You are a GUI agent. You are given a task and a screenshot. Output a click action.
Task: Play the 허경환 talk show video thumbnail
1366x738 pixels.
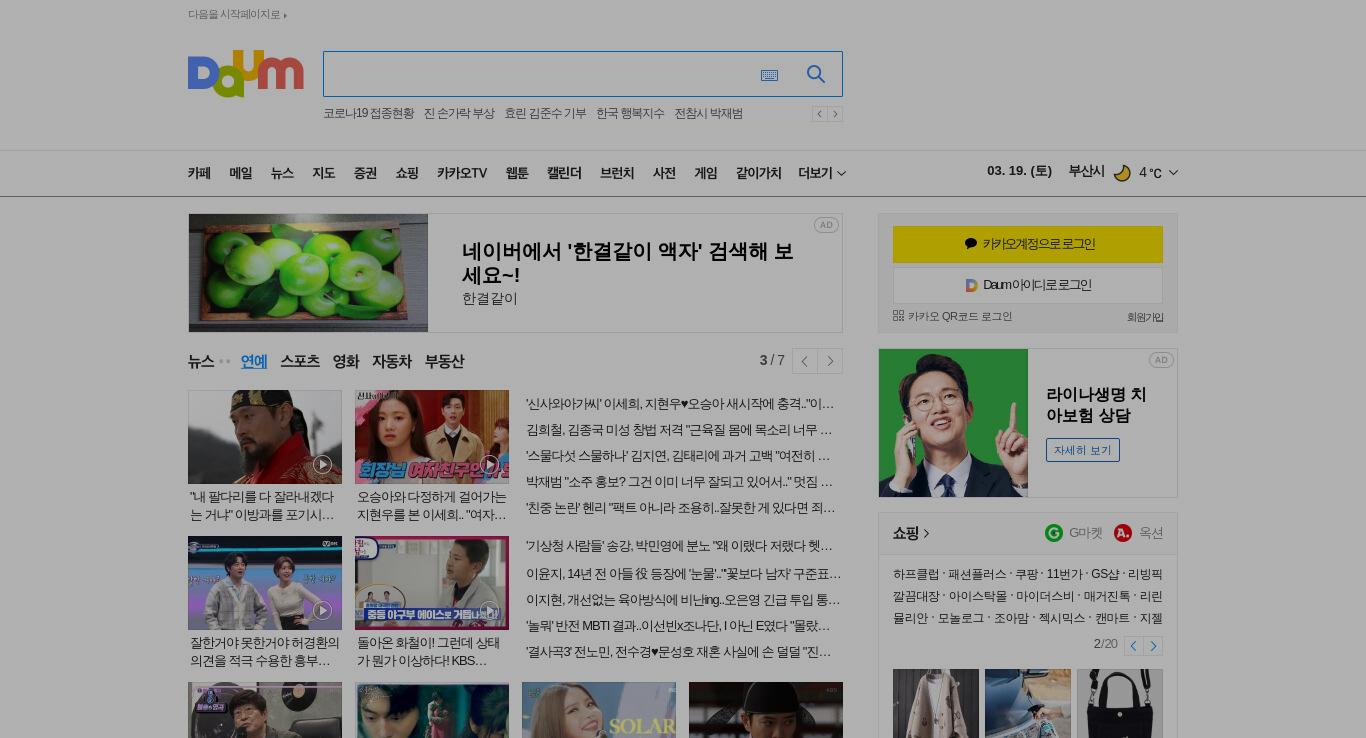coord(265,583)
